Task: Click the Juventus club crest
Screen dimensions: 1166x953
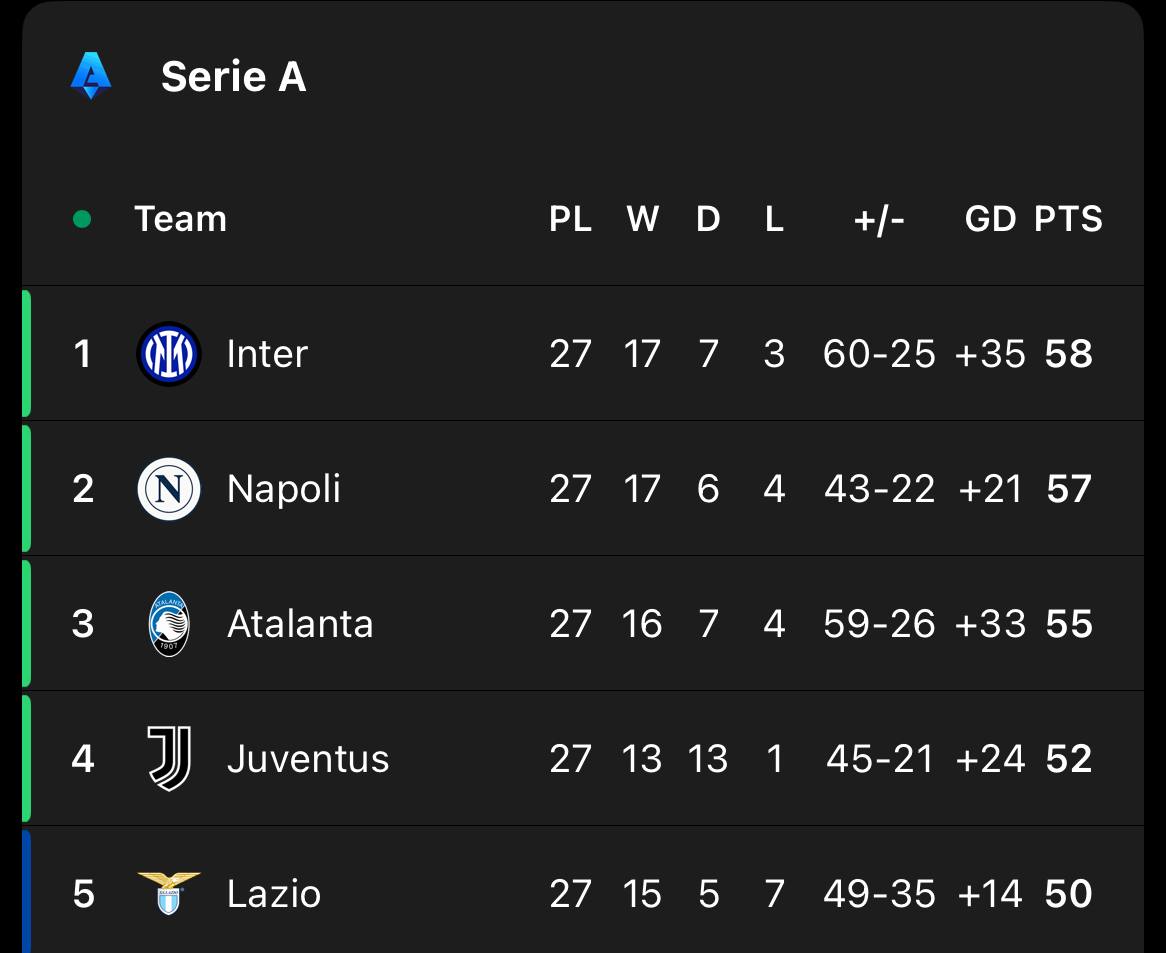Action: [169, 759]
